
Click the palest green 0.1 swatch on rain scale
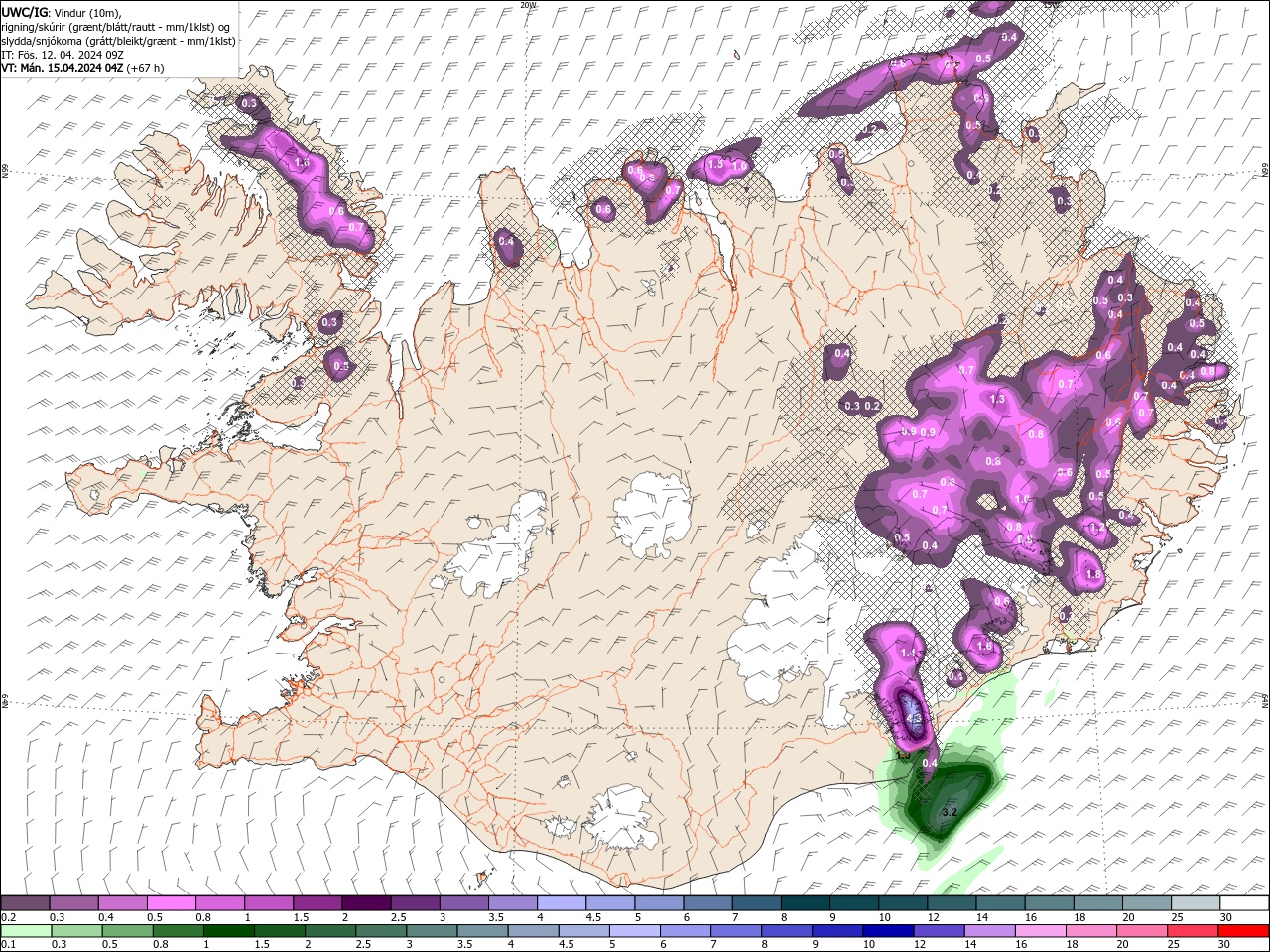(26, 931)
